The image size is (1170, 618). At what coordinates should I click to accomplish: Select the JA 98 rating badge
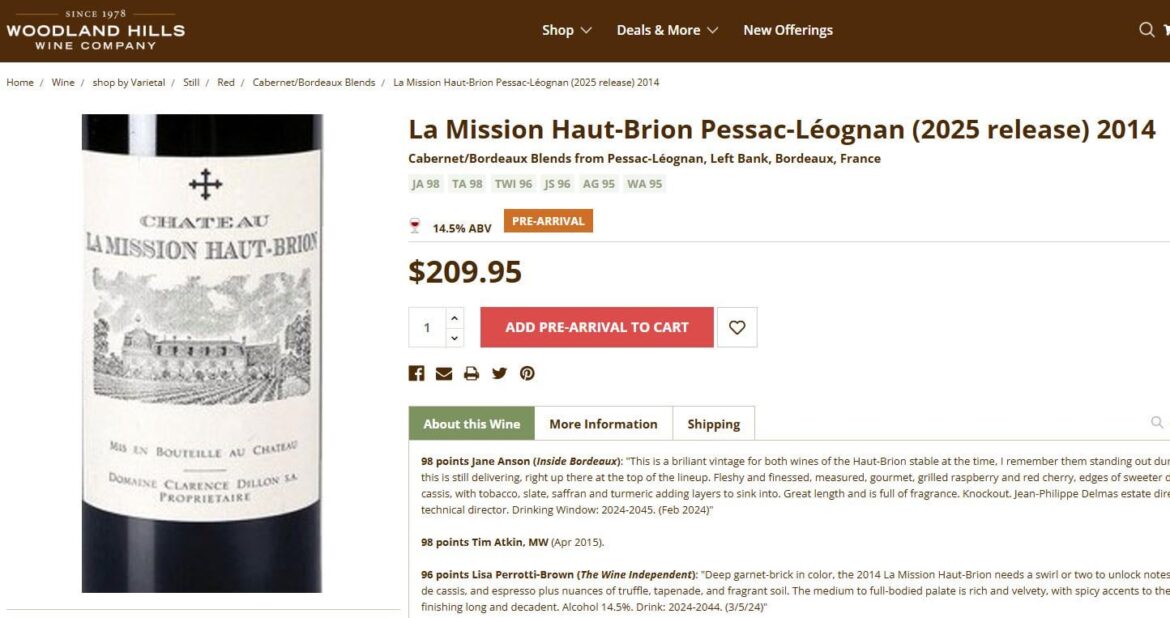tap(425, 184)
